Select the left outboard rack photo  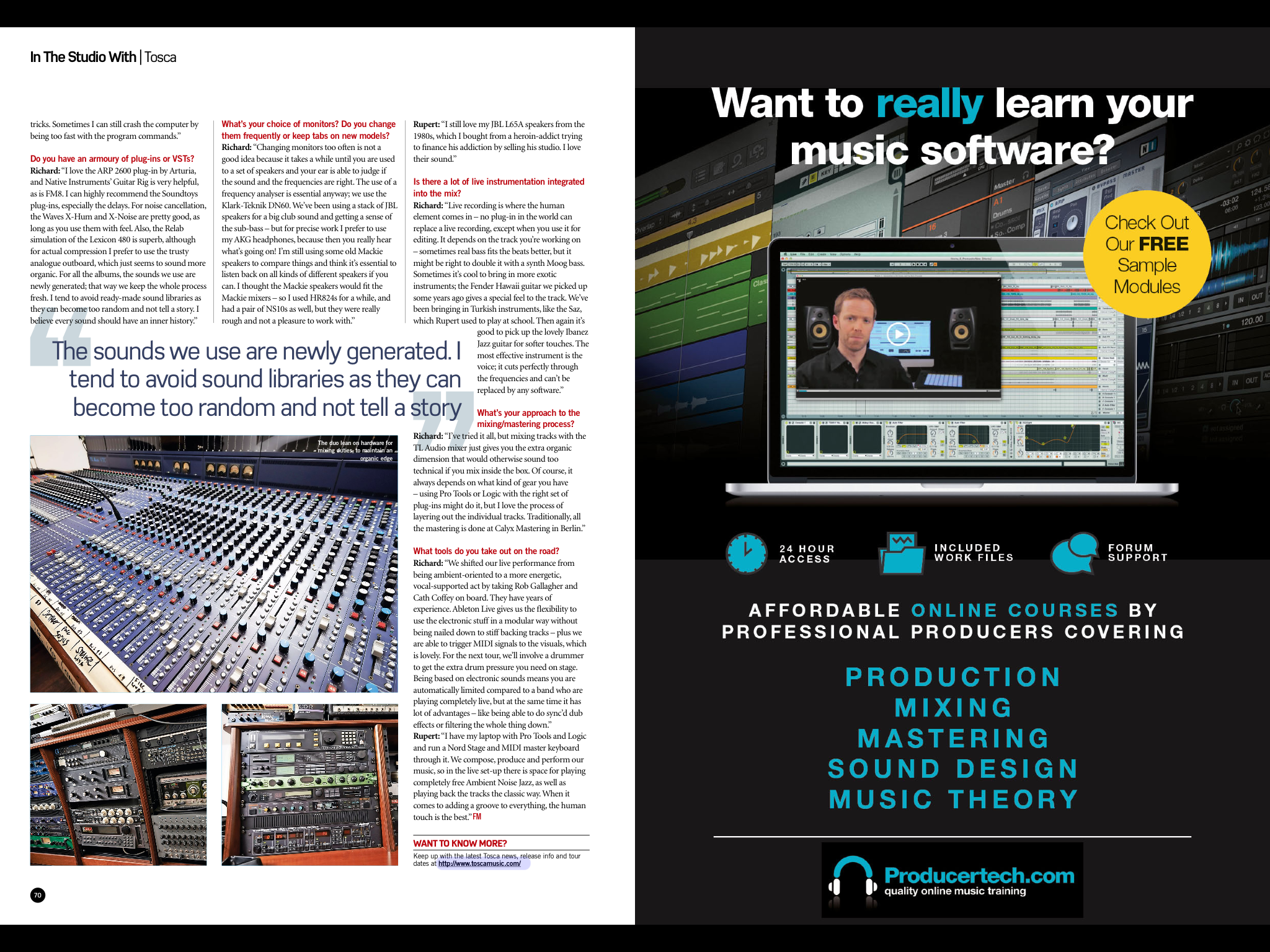point(118,785)
